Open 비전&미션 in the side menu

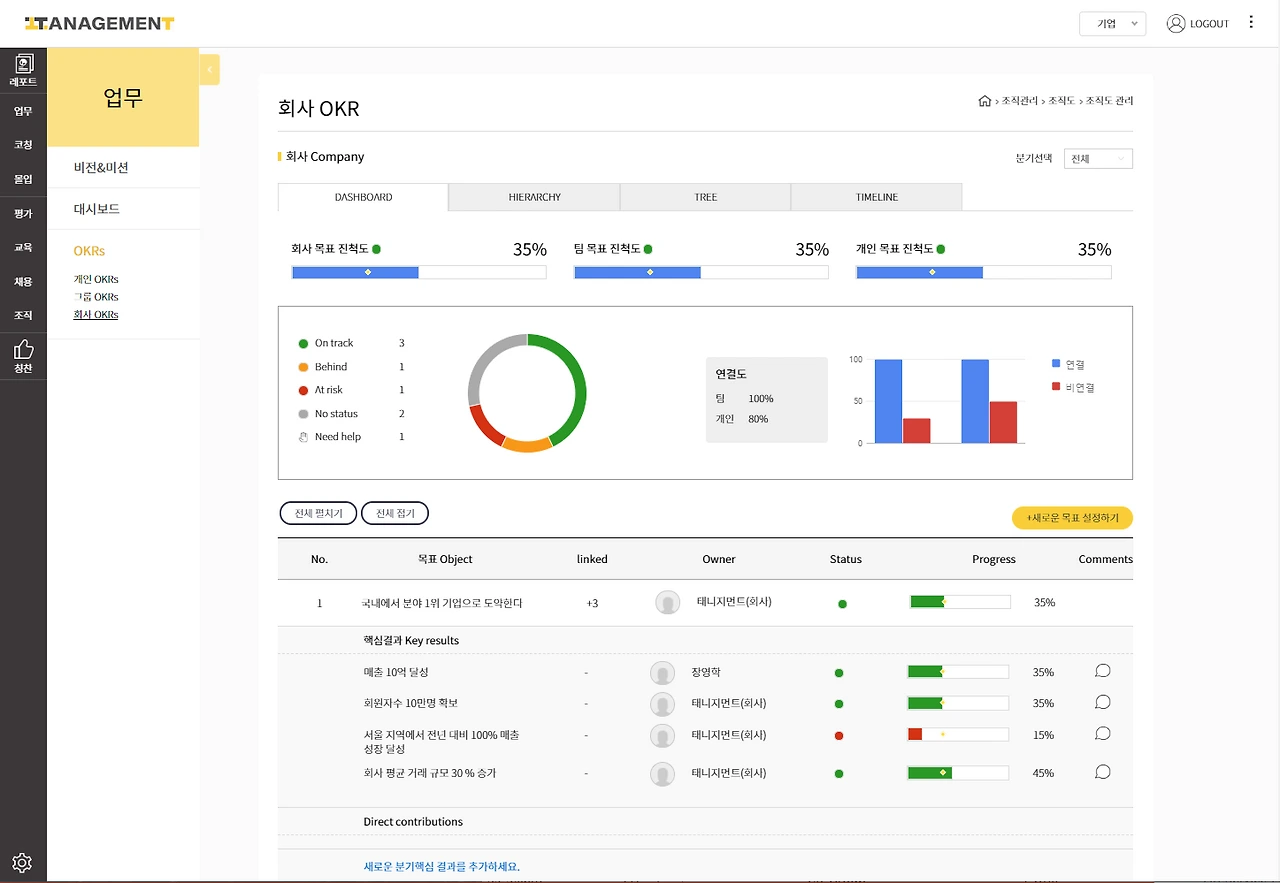click(x=101, y=167)
